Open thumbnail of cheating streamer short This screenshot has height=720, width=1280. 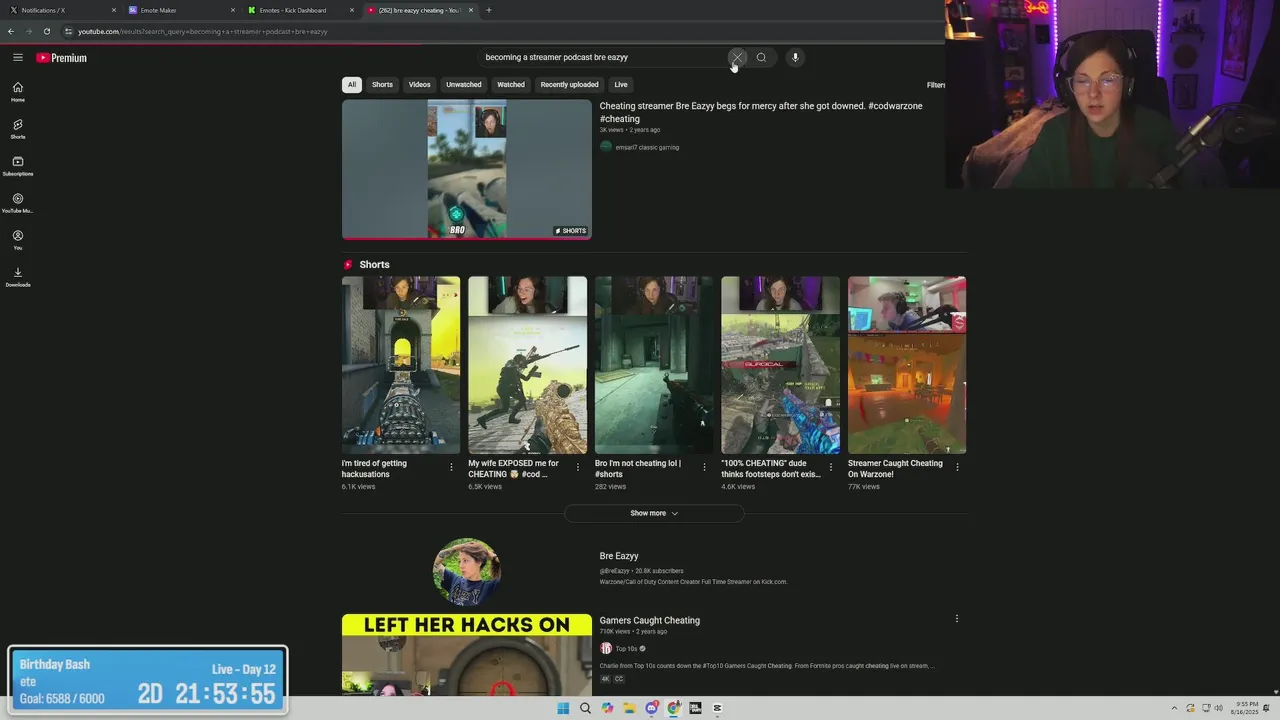click(467, 169)
